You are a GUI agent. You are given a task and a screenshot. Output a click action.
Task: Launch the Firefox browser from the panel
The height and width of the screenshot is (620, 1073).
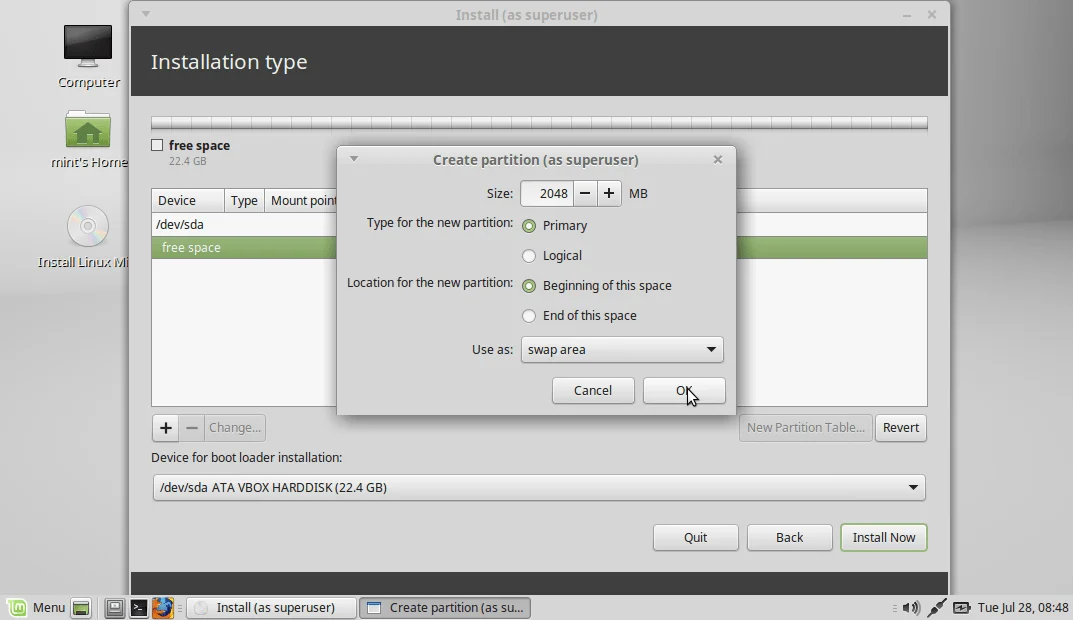tap(163, 607)
